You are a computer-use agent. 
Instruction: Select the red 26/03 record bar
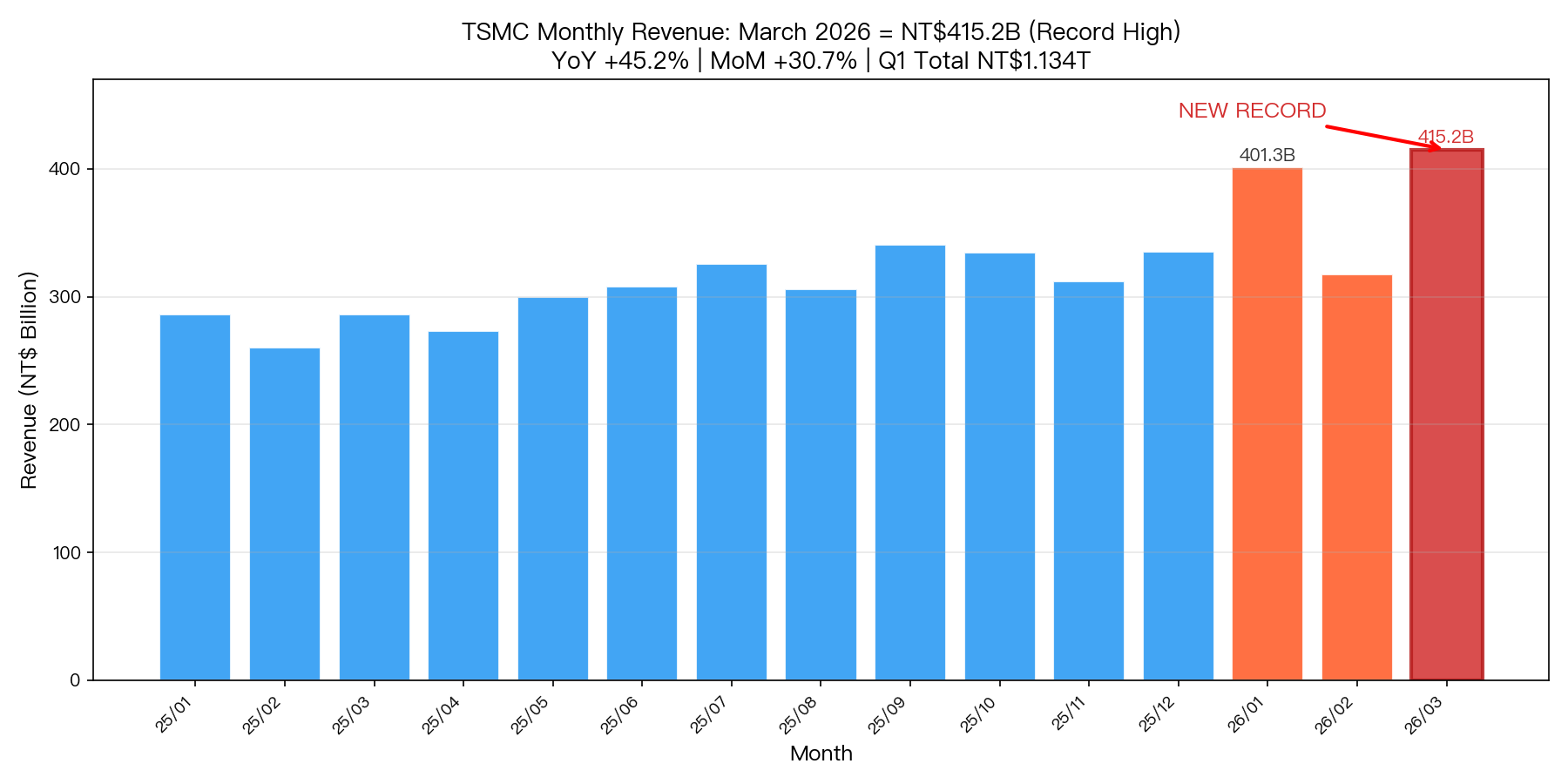(1447, 415)
